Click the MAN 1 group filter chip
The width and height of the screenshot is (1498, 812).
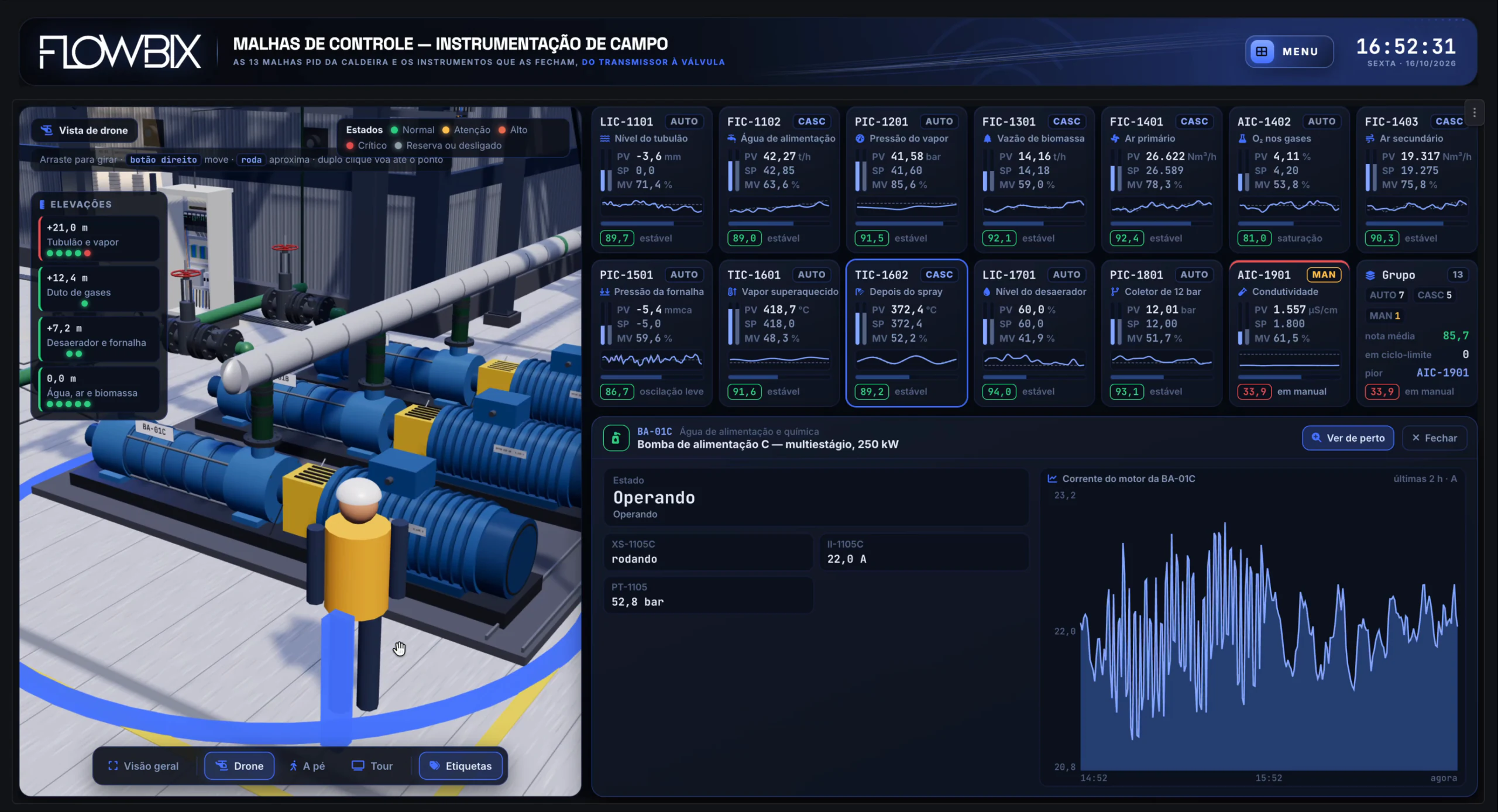1384,316
